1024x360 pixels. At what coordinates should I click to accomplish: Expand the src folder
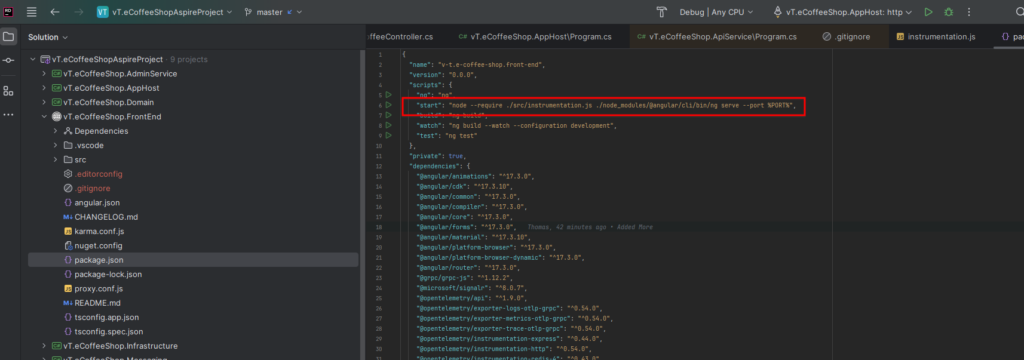pos(56,160)
